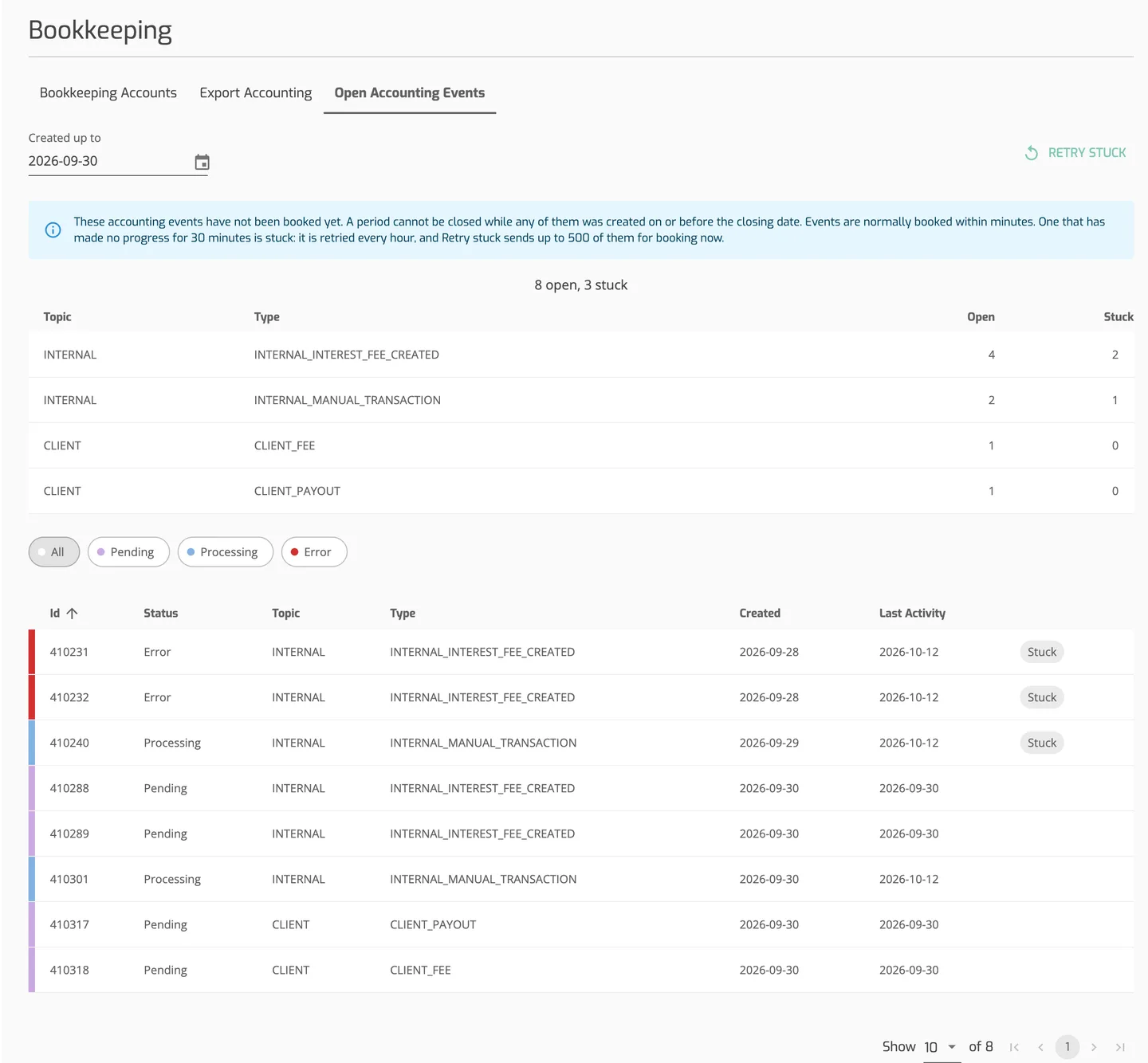1148x1063 pixels.
Task: Sort events table by Created column
Action: [x=760, y=613]
